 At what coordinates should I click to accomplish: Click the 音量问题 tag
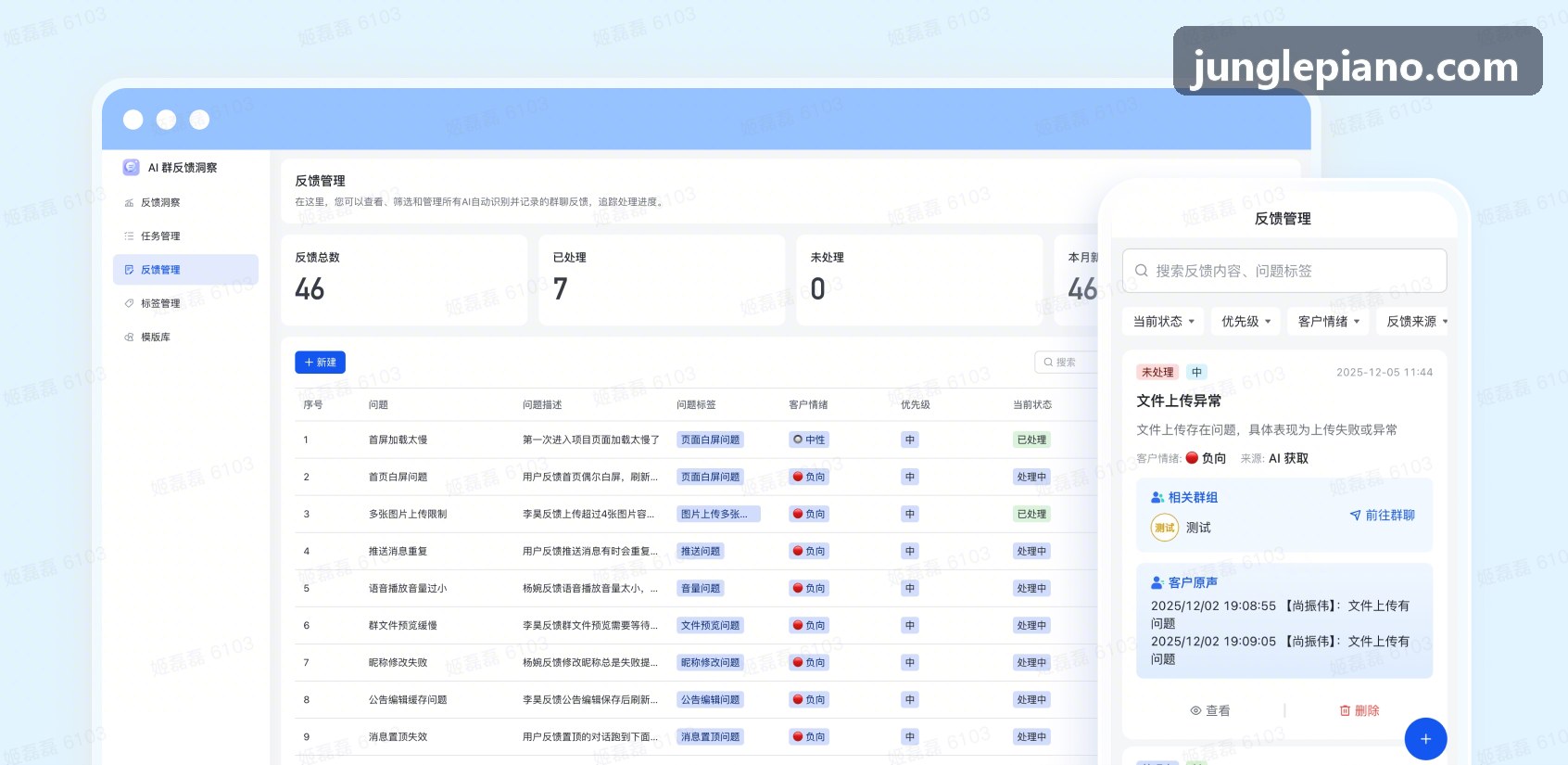701,589
